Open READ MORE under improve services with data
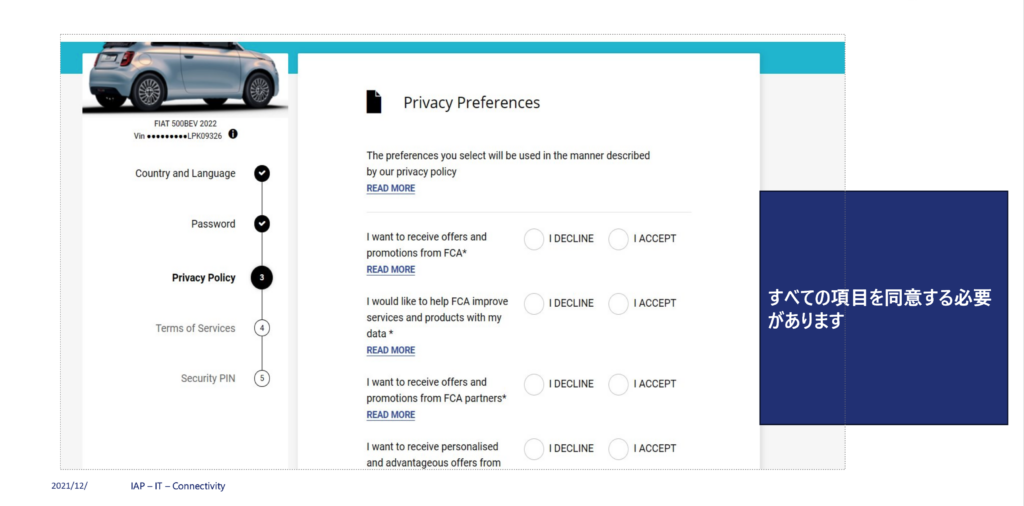The width and height of the screenshot is (1024, 506). point(391,350)
